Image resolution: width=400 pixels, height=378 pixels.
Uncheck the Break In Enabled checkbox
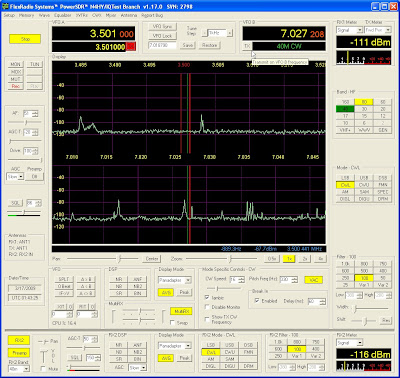[x=257, y=301]
